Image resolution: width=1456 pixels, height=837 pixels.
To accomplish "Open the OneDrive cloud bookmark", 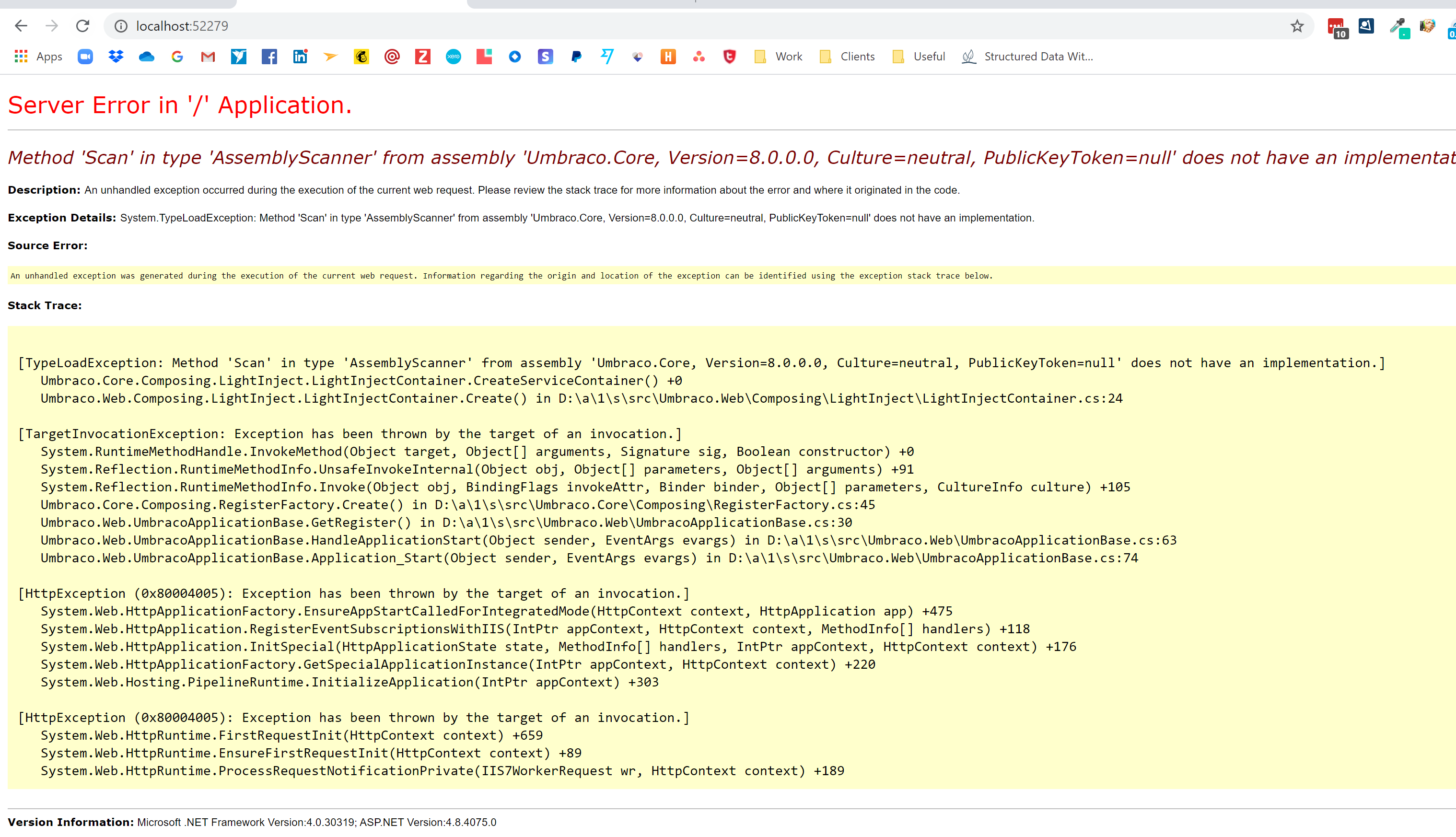I will pyautogui.click(x=147, y=57).
